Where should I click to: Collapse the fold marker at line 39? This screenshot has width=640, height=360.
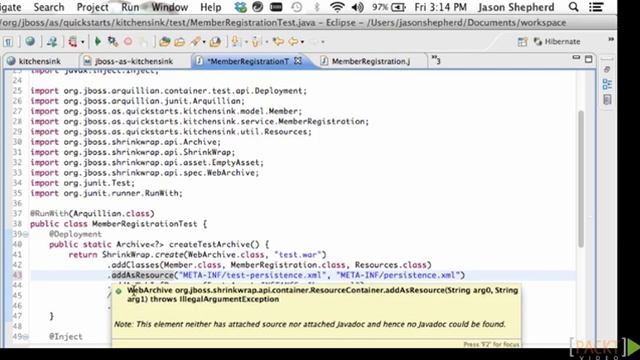(x=26, y=234)
